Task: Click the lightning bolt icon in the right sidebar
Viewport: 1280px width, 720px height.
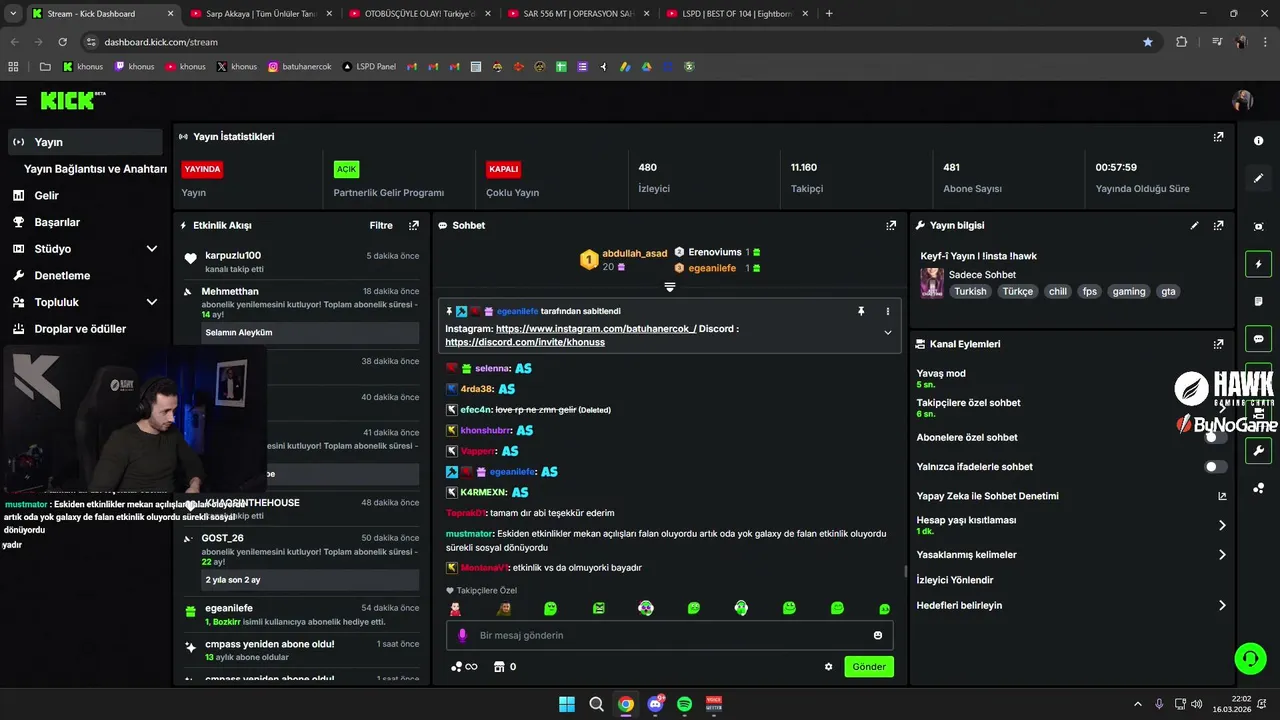Action: (x=1258, y=264)
